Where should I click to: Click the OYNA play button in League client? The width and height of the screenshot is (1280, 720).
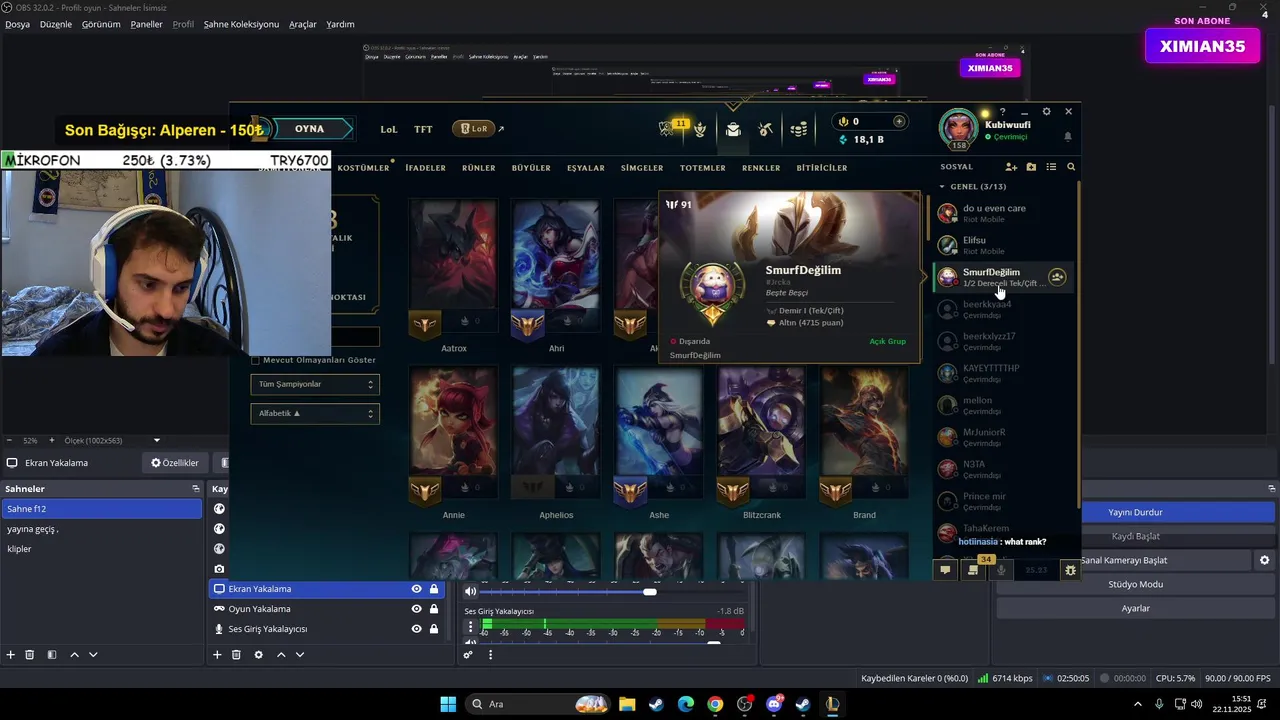coord(309,129)
